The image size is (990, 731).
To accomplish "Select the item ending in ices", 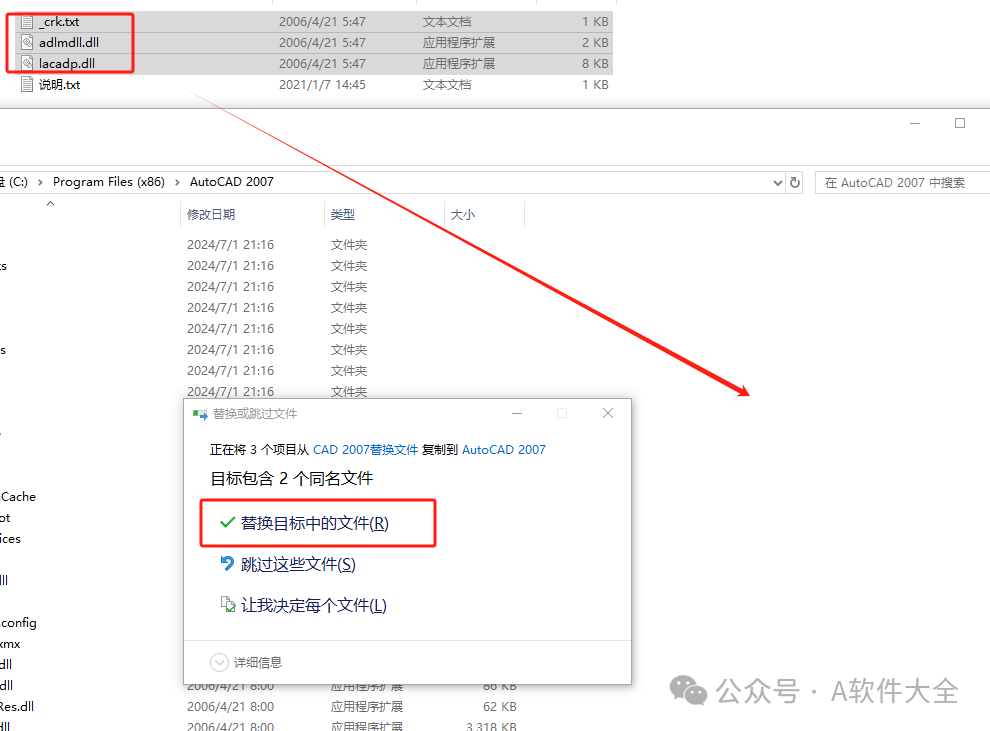I will click(10, 538).
